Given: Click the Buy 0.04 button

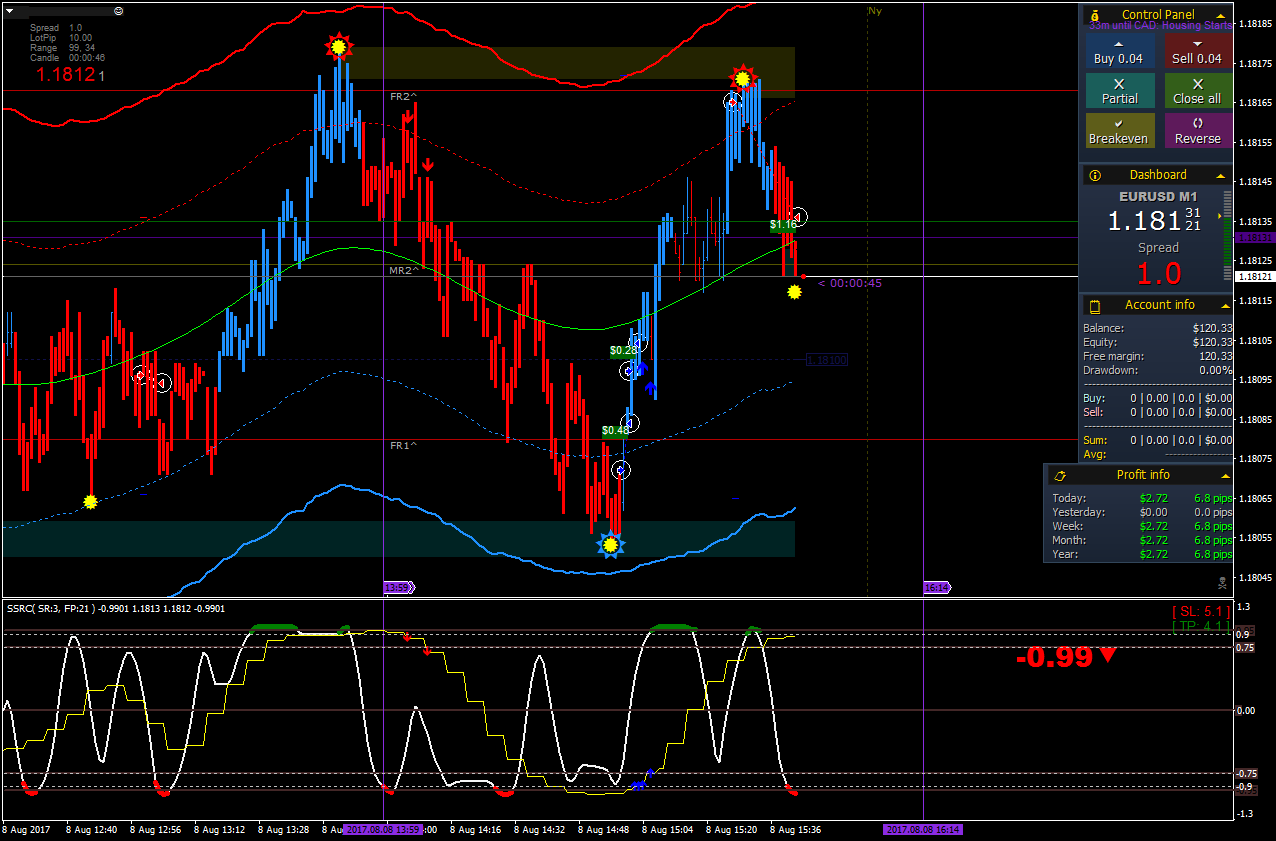Looking at the screenshot, I should coord(1119,51).
